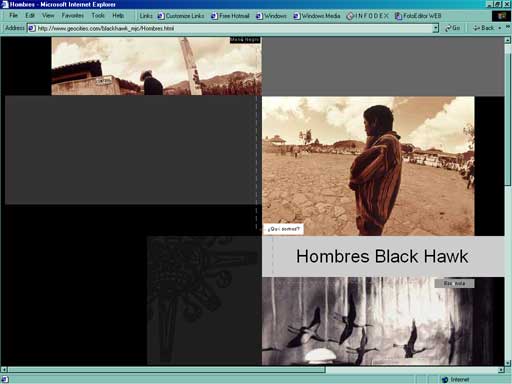Click the Free Hotmail page icon
Screen dimensions: 512x384
click(214, 16)
